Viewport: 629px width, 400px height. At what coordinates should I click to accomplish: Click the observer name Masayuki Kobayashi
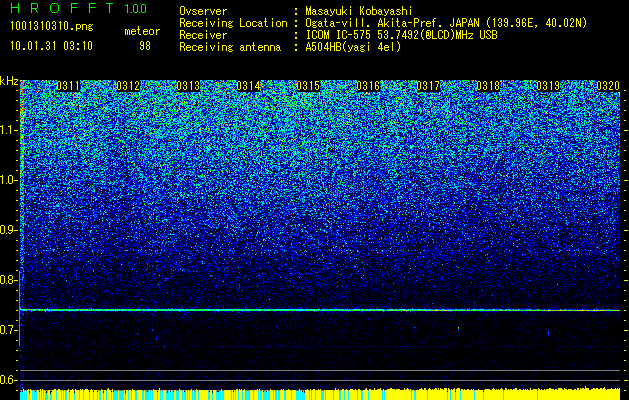click(x=359, y=11)
